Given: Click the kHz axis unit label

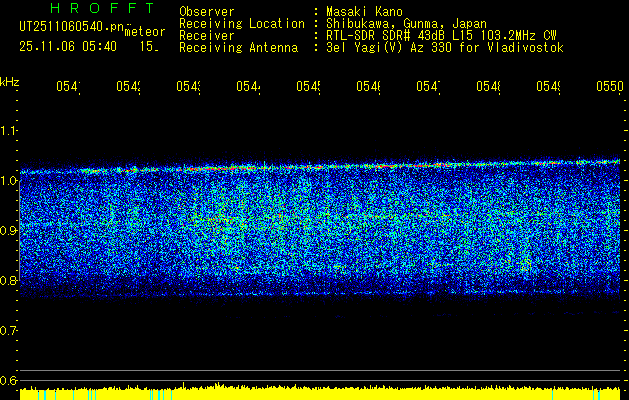Looking at the screenshot, I should click(10, 82).
